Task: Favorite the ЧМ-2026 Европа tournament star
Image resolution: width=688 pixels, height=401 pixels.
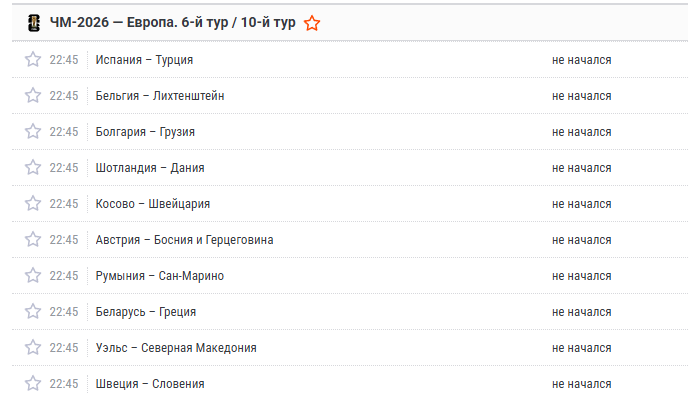Action: [312, 23]
